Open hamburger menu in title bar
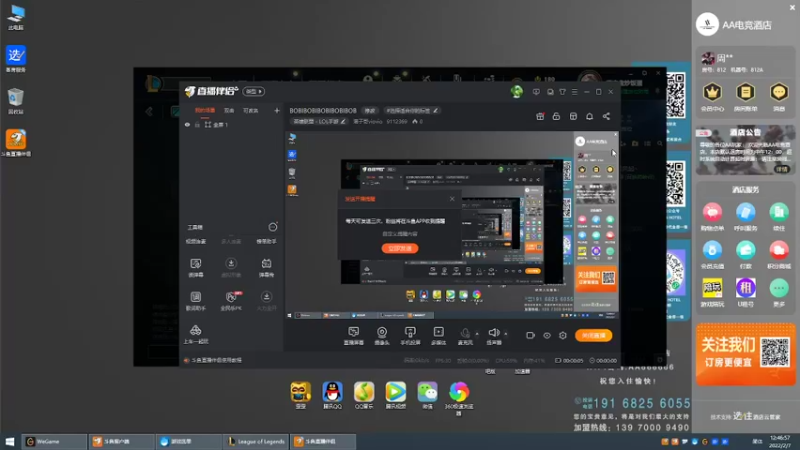This screenshot has width=800, height=450. coord(574,92)
